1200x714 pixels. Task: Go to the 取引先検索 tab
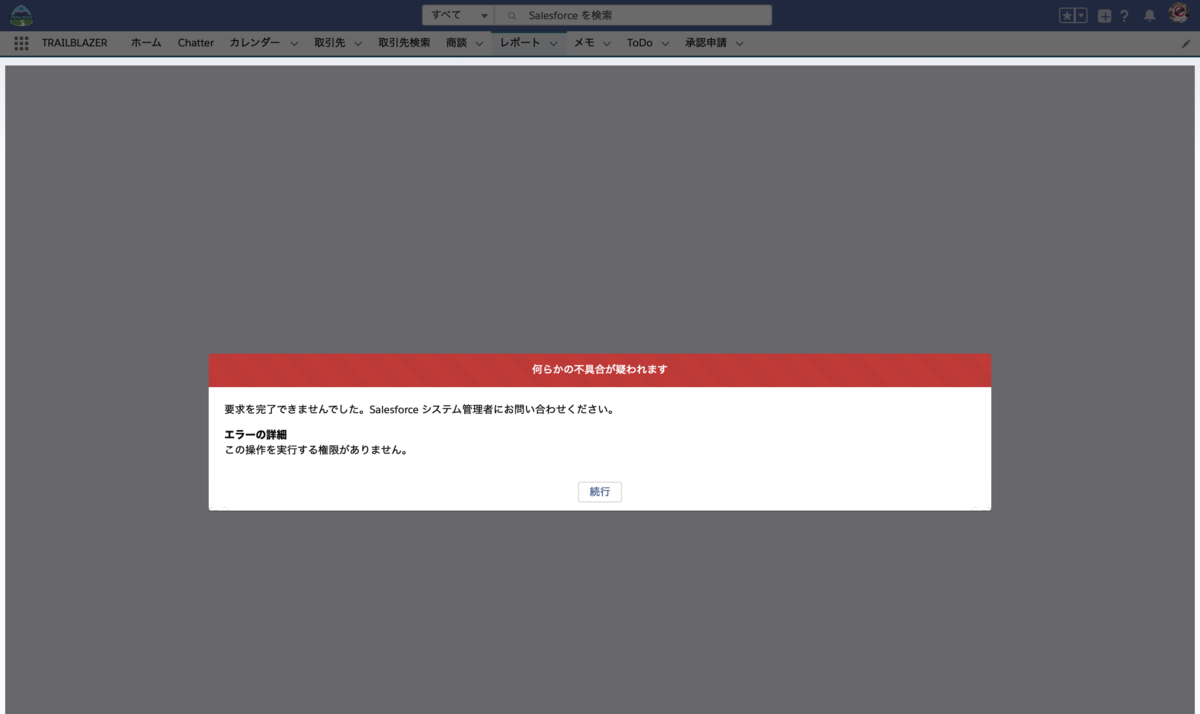pos(404,43)
